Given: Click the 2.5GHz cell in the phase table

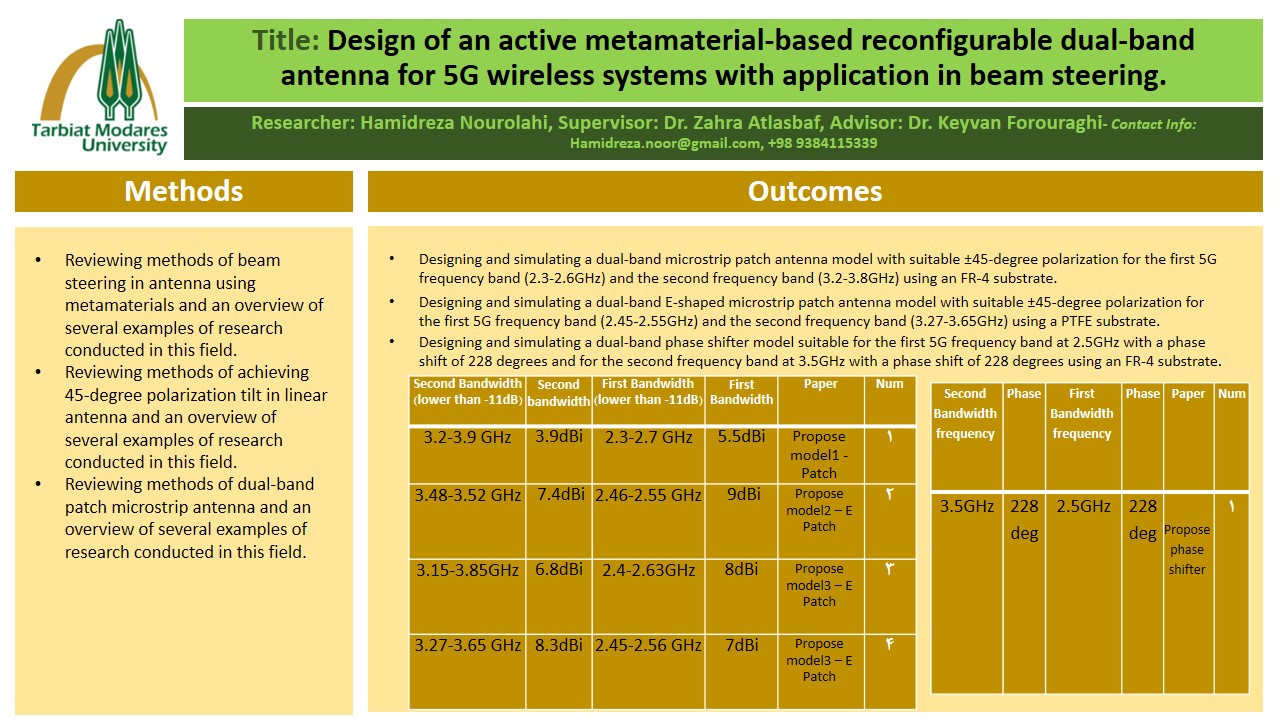Looking at the screenshot, I should tap(1083, 507).
